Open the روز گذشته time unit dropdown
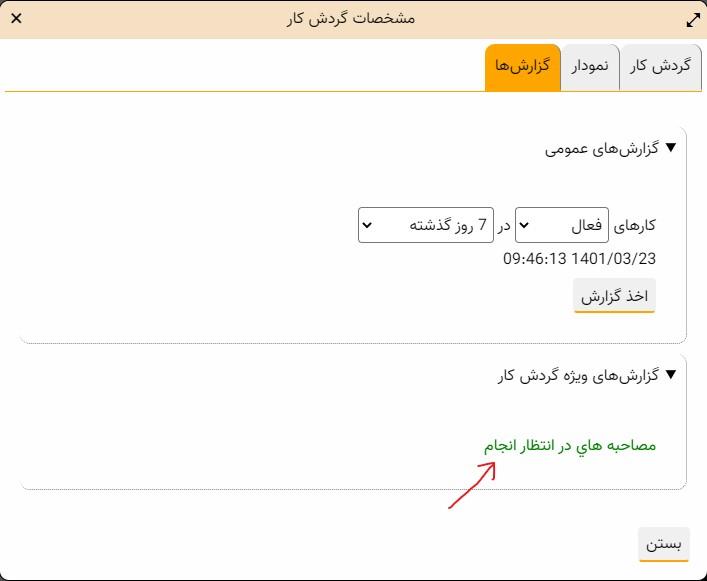This screenshot has width=707, height=581. click(426, 225)
